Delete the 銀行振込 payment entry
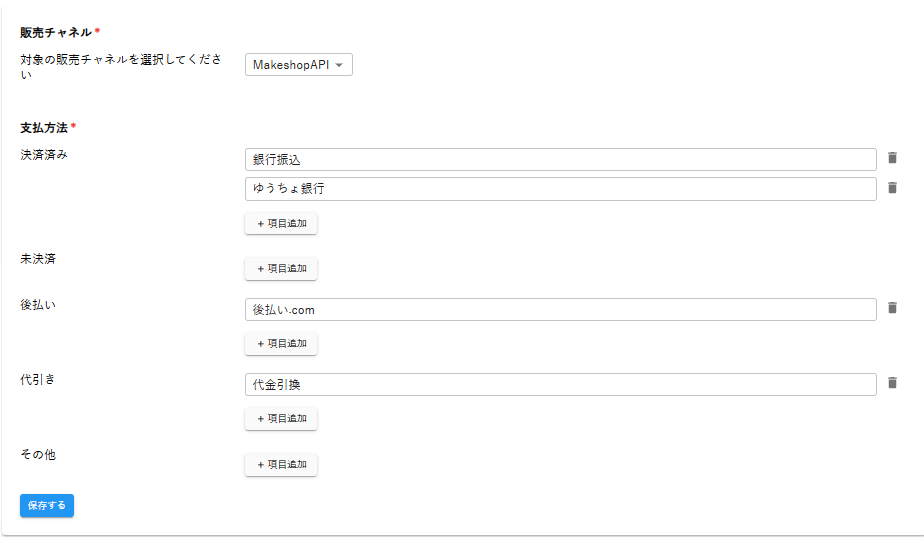The image size is (924, 540). (892, 158)
